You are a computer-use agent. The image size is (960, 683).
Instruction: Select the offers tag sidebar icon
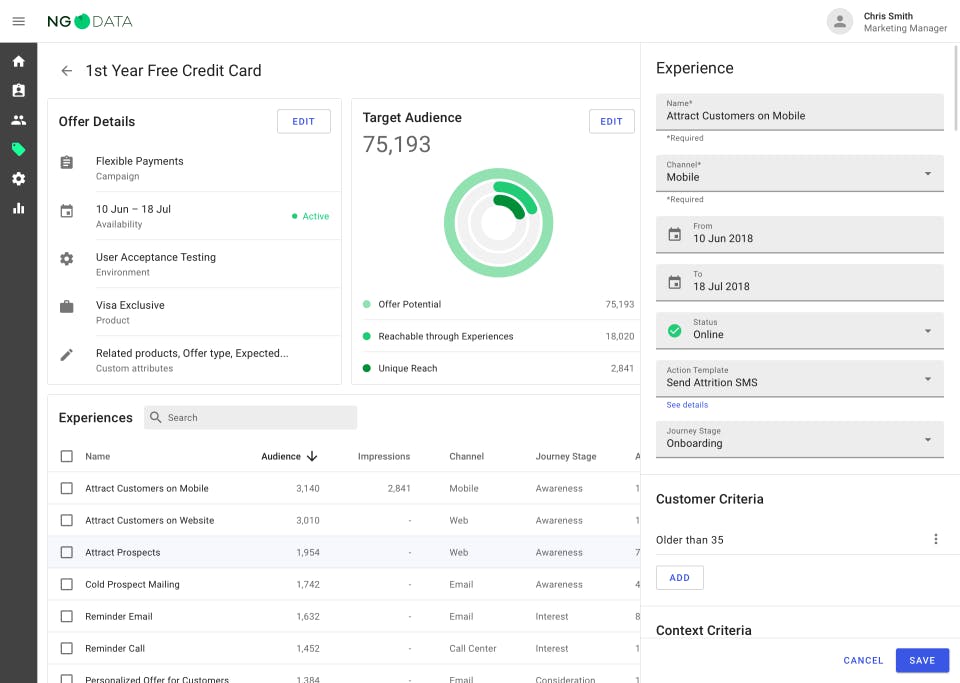pyautogui.click(x=18, y=149)
